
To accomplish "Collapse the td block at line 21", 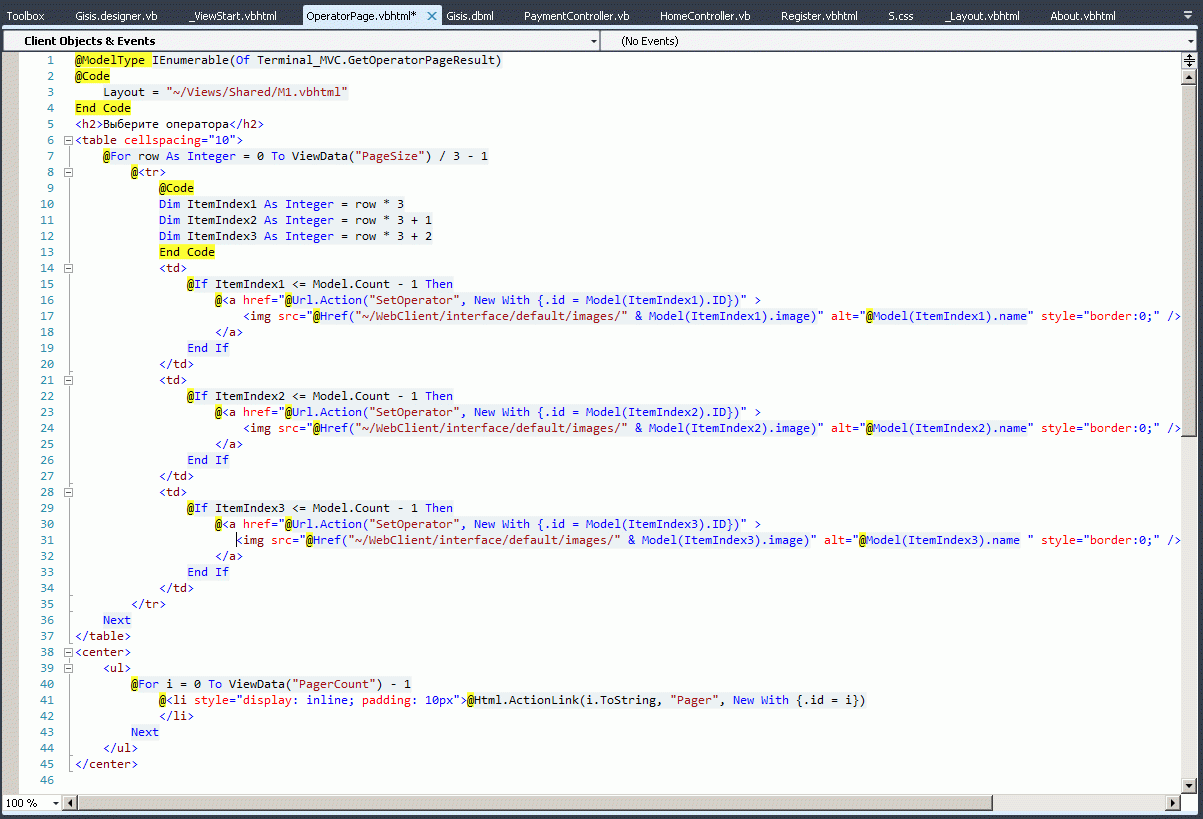I will pyautogui.click(x=68, y=380).
